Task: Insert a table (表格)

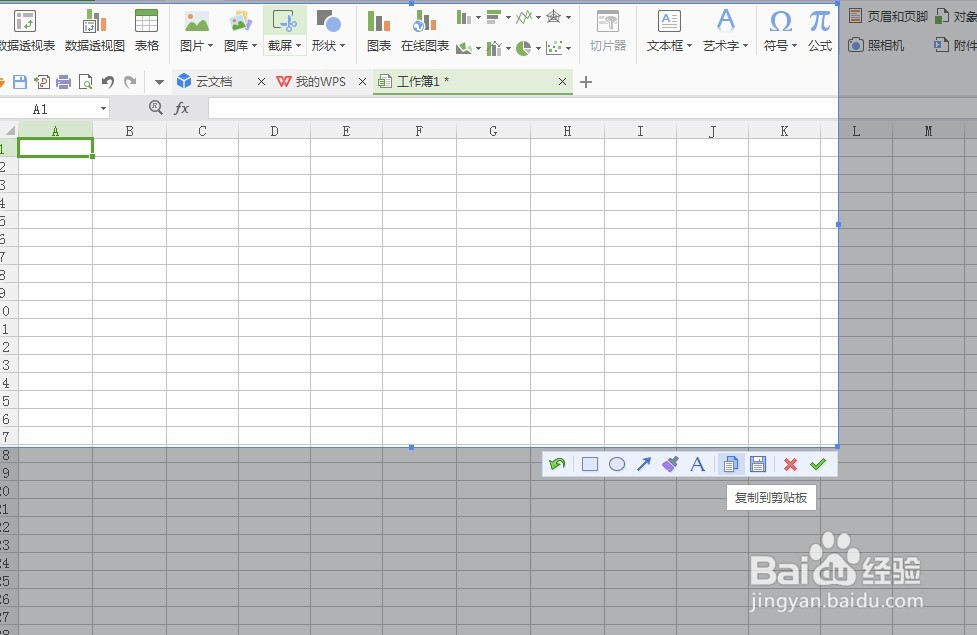Action: click(146, 30)
